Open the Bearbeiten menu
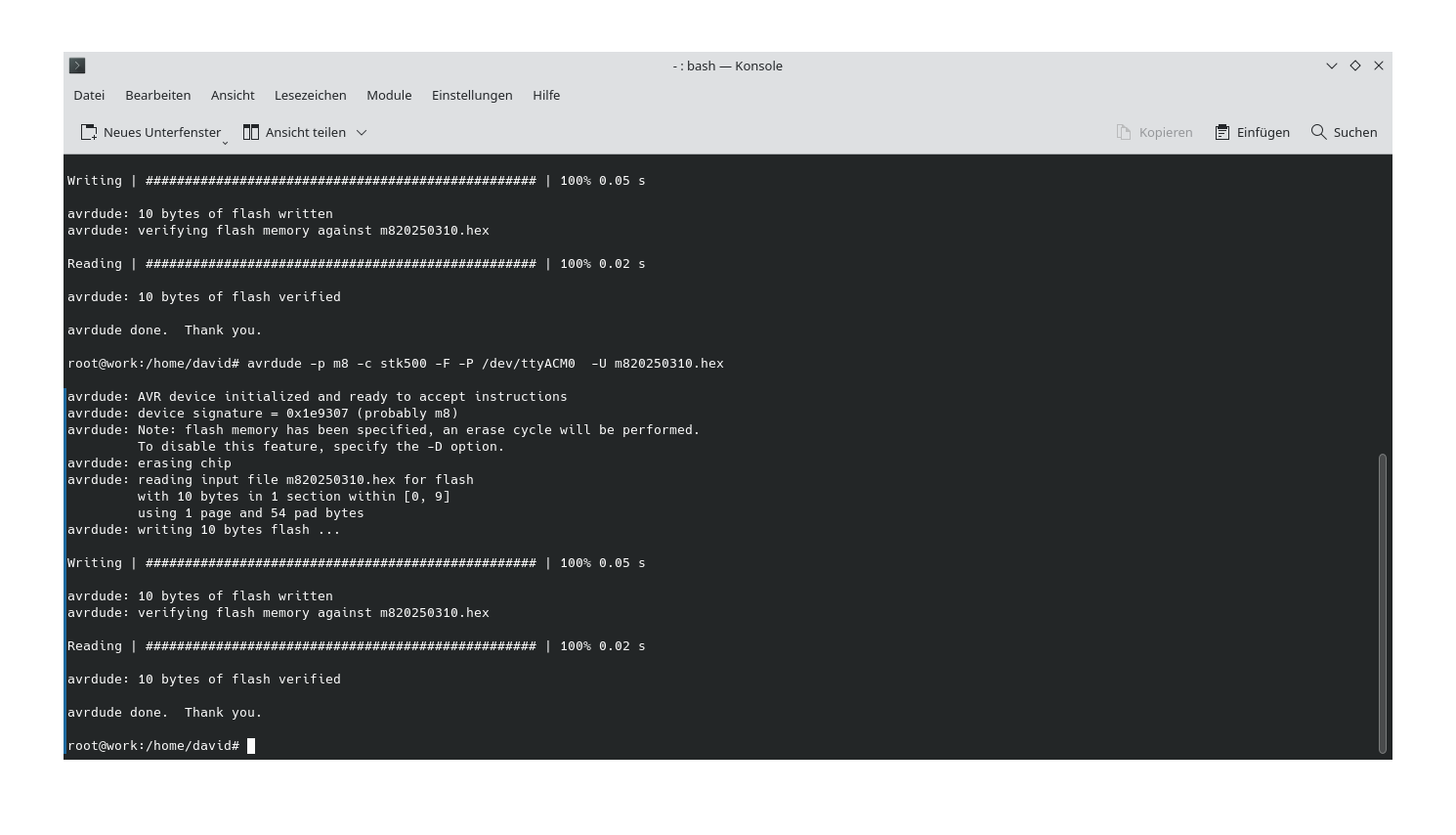The height and width of the screenshot is (835, 1456). [x=157, y=95]
